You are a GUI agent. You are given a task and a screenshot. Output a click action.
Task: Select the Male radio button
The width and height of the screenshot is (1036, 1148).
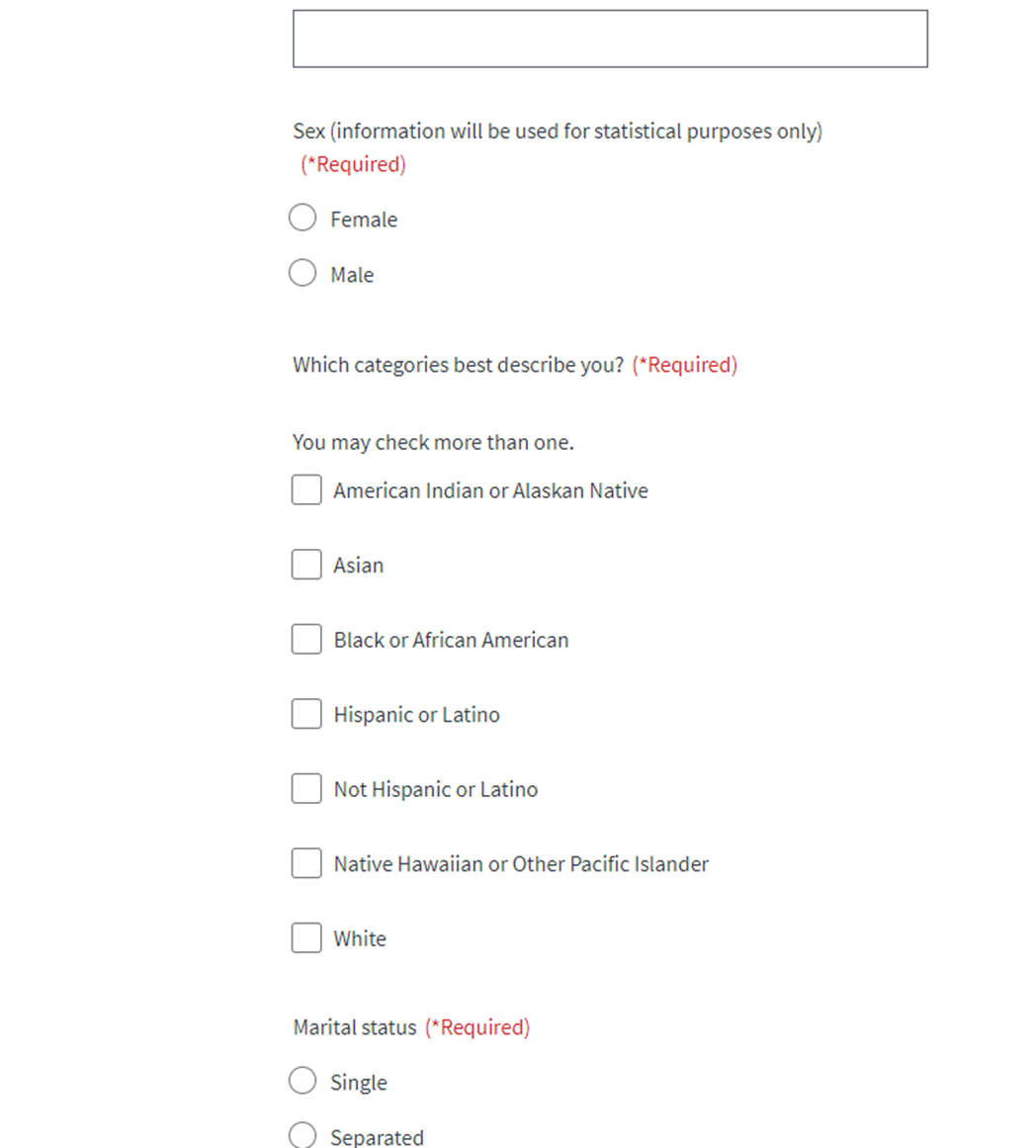coord(302,273)
